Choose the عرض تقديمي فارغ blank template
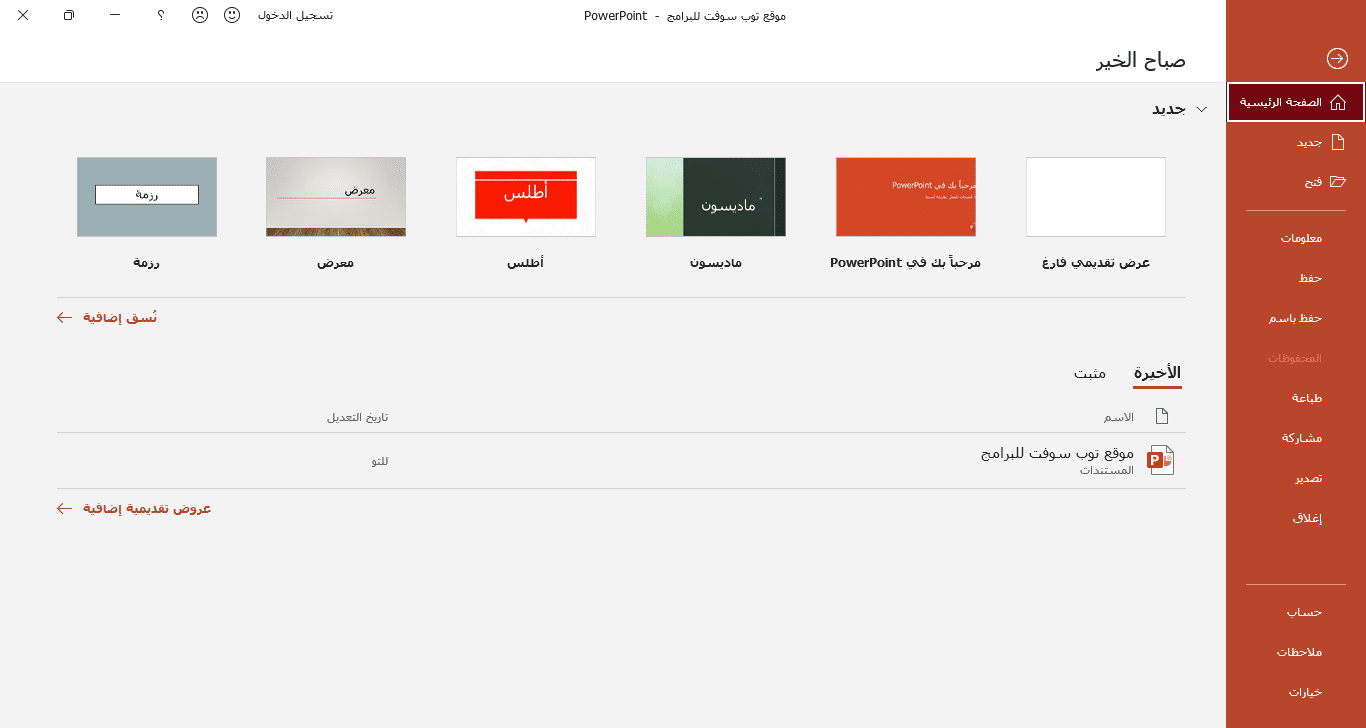 (1096, 197)
